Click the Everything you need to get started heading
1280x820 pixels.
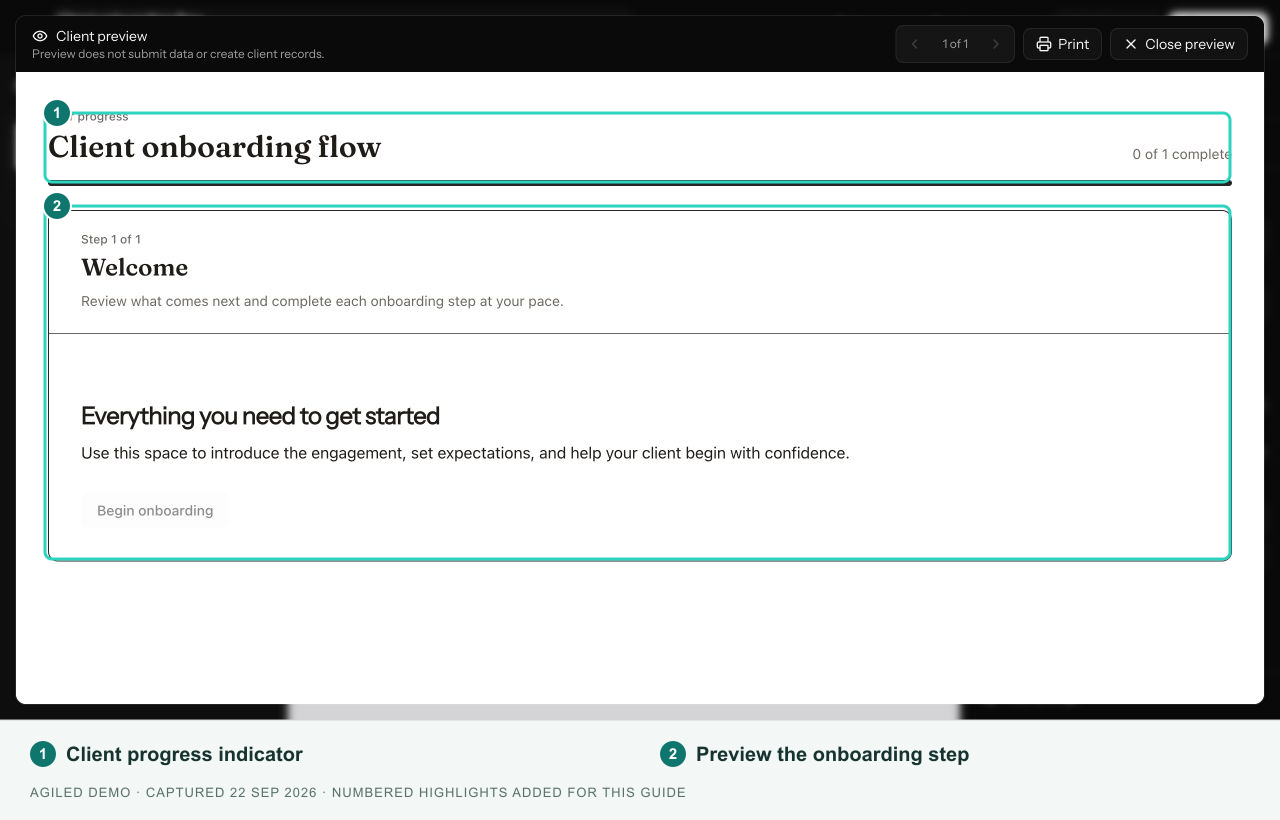pyautogui.click(x=260, y=416)
